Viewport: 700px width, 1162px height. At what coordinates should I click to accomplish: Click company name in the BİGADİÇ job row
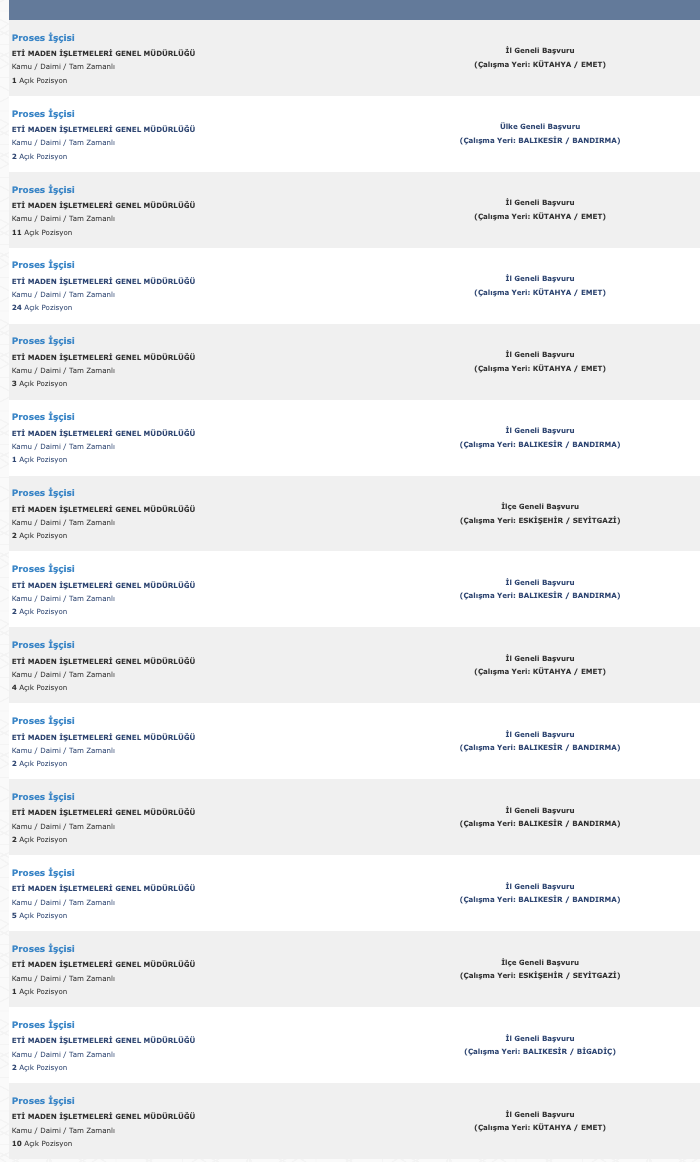(104, 1040)
